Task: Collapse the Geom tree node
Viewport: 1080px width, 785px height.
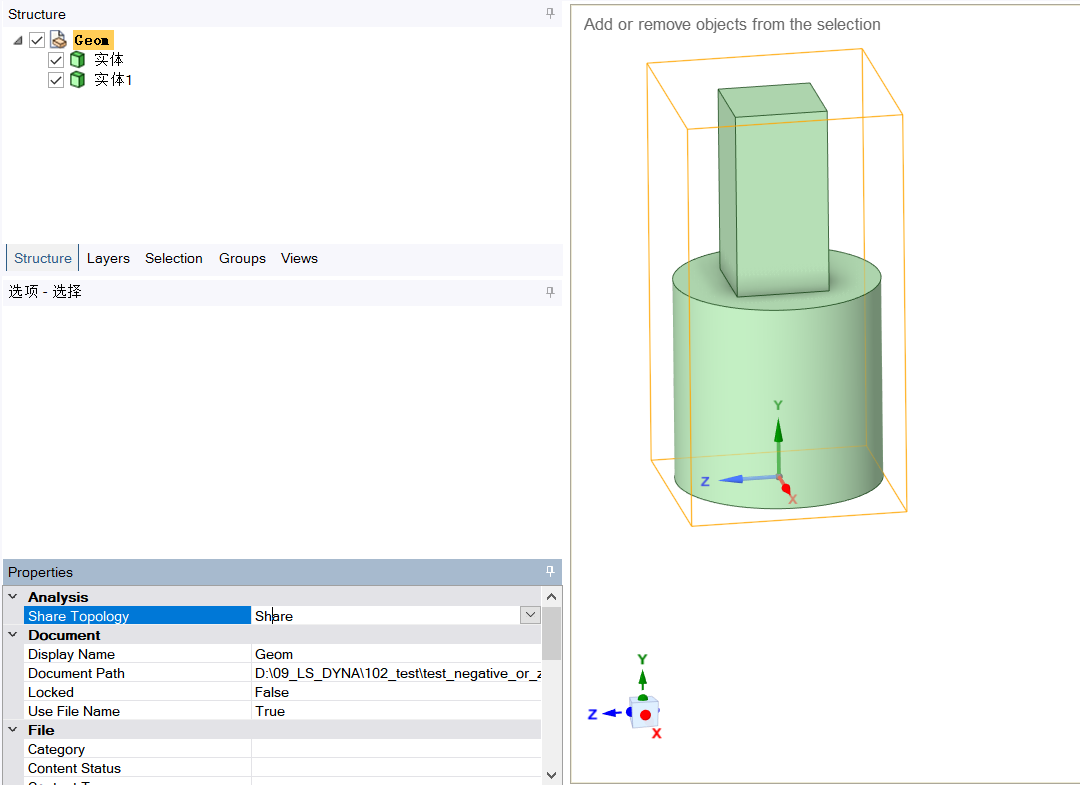Action: 18,40
